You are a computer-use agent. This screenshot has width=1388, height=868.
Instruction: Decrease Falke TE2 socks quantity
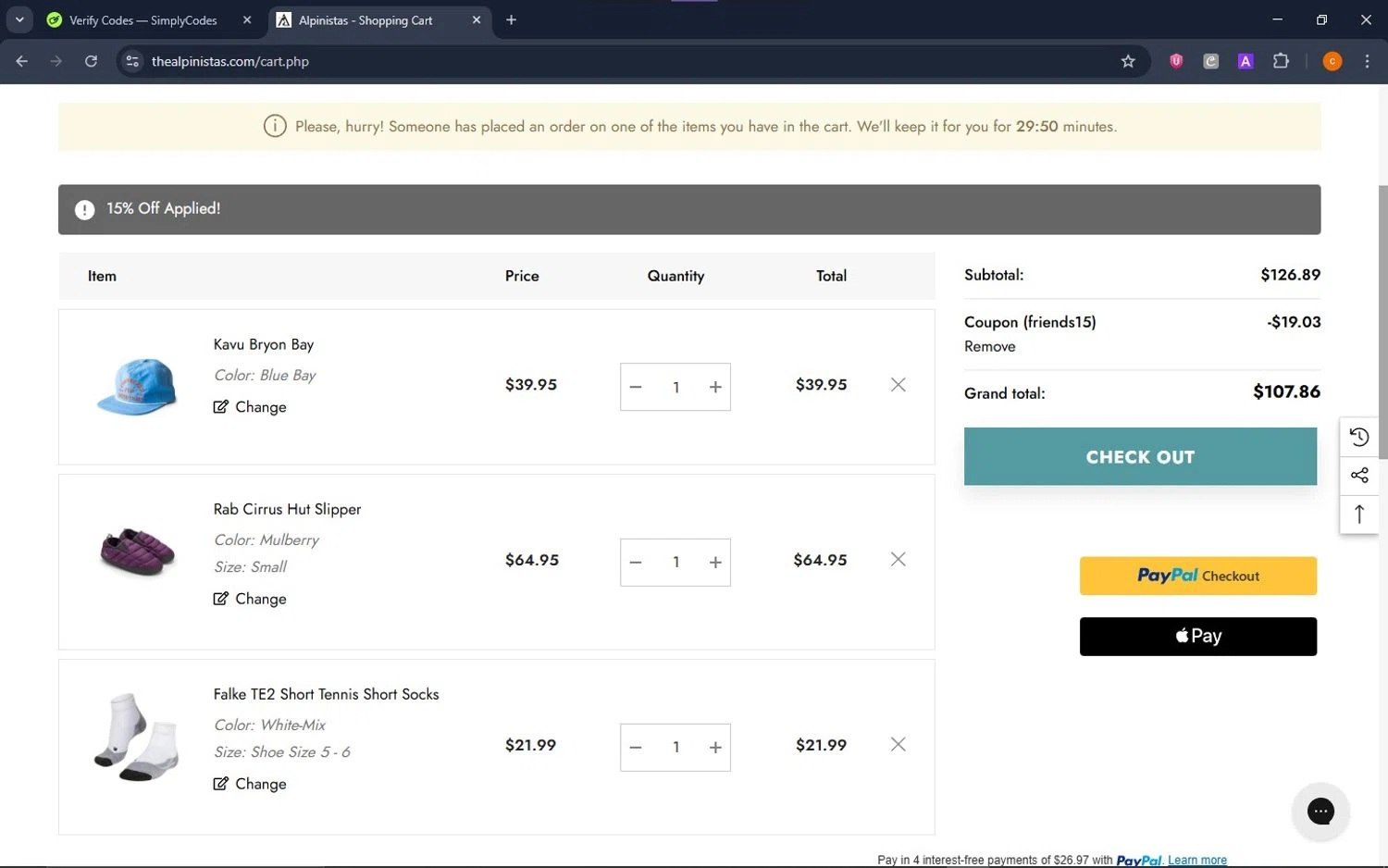(636, 748)
